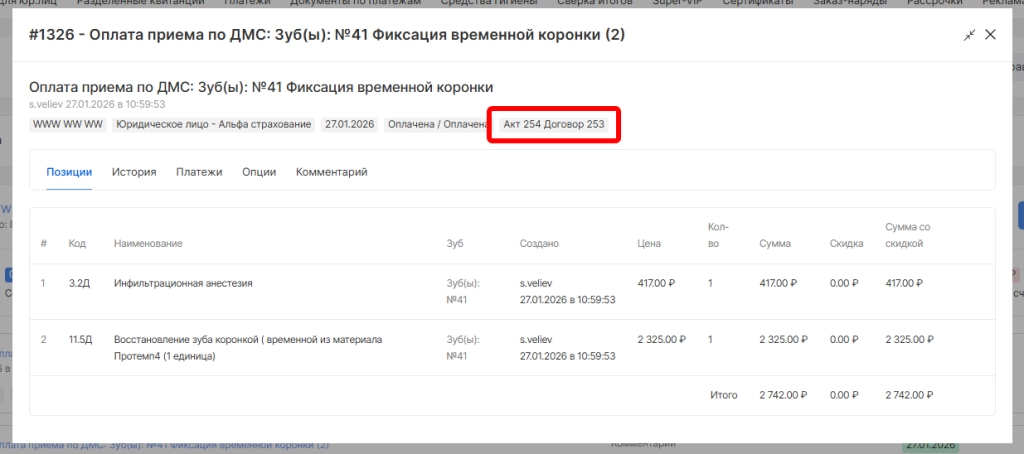This screenshot has width=1024, height=454.
Task: Click the Оплачена / Оплачена status tag
Action: coord(438,125)
